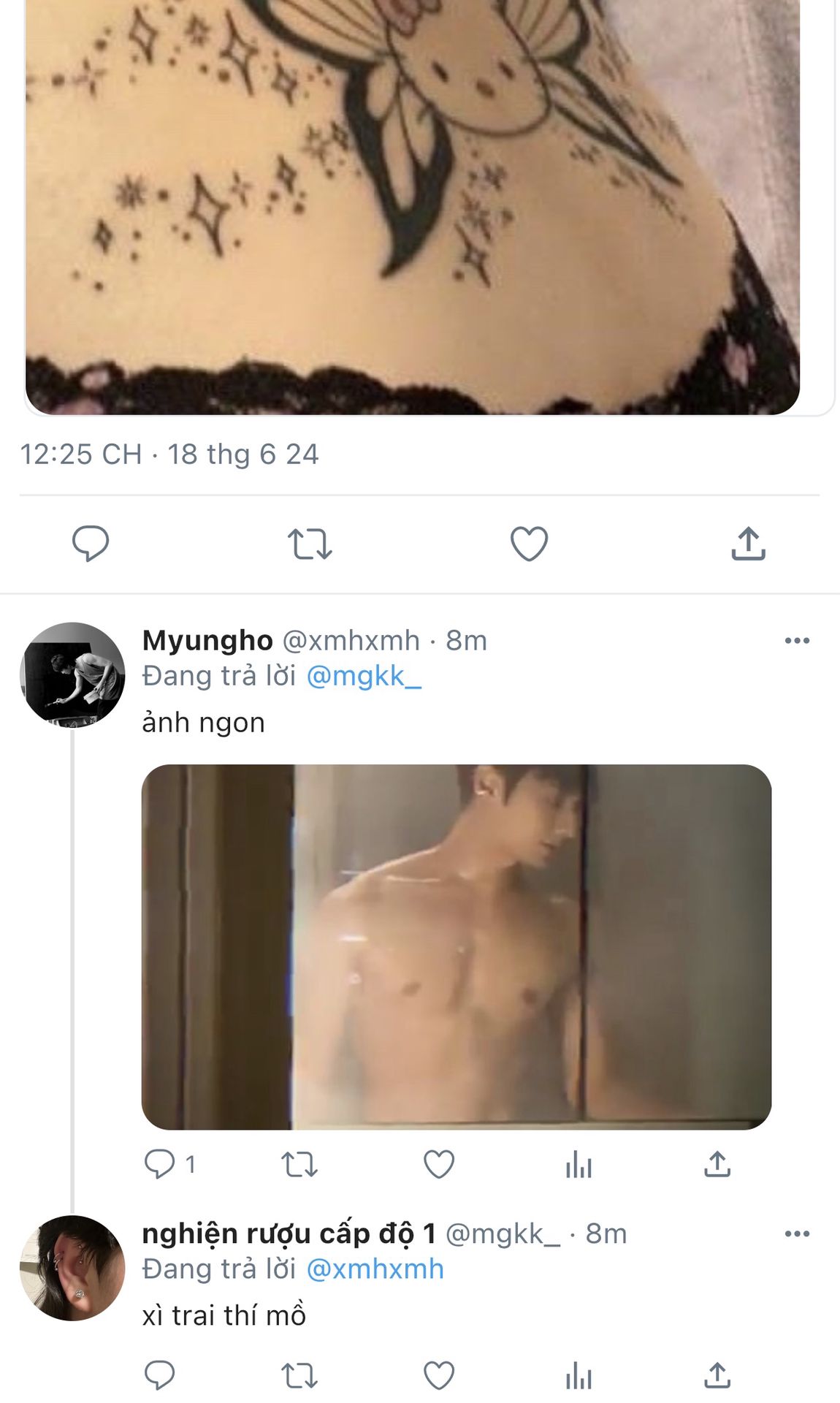Open more options on Myungho's reply
This screenshot has height=1403, width=840.
(x=797, y=641)
